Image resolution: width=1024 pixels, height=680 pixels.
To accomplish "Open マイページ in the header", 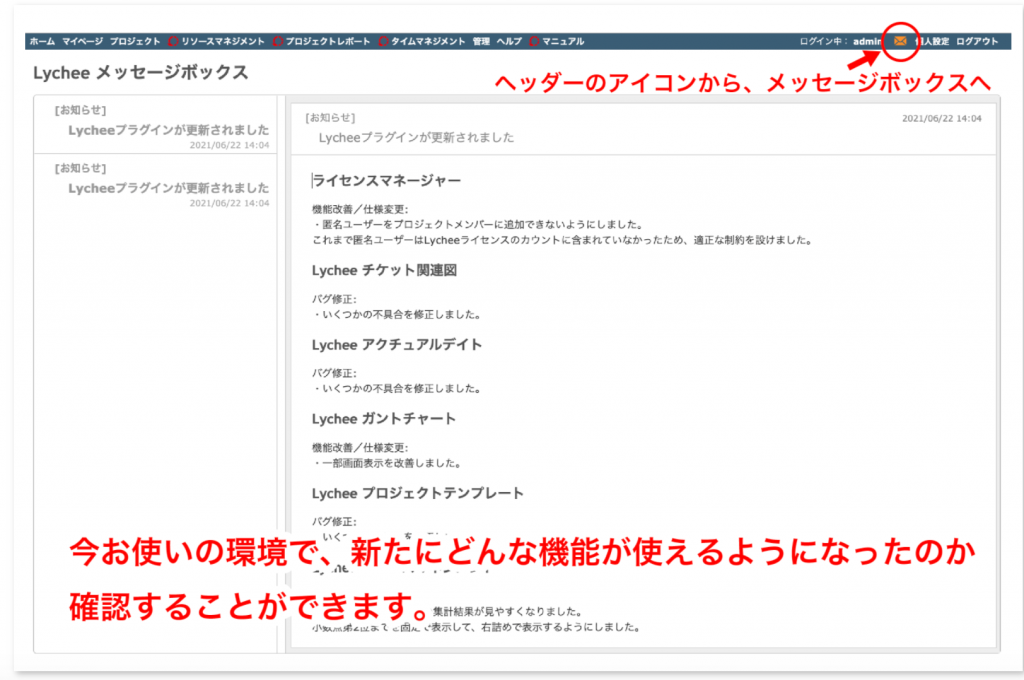I will [x=82, y=41].
